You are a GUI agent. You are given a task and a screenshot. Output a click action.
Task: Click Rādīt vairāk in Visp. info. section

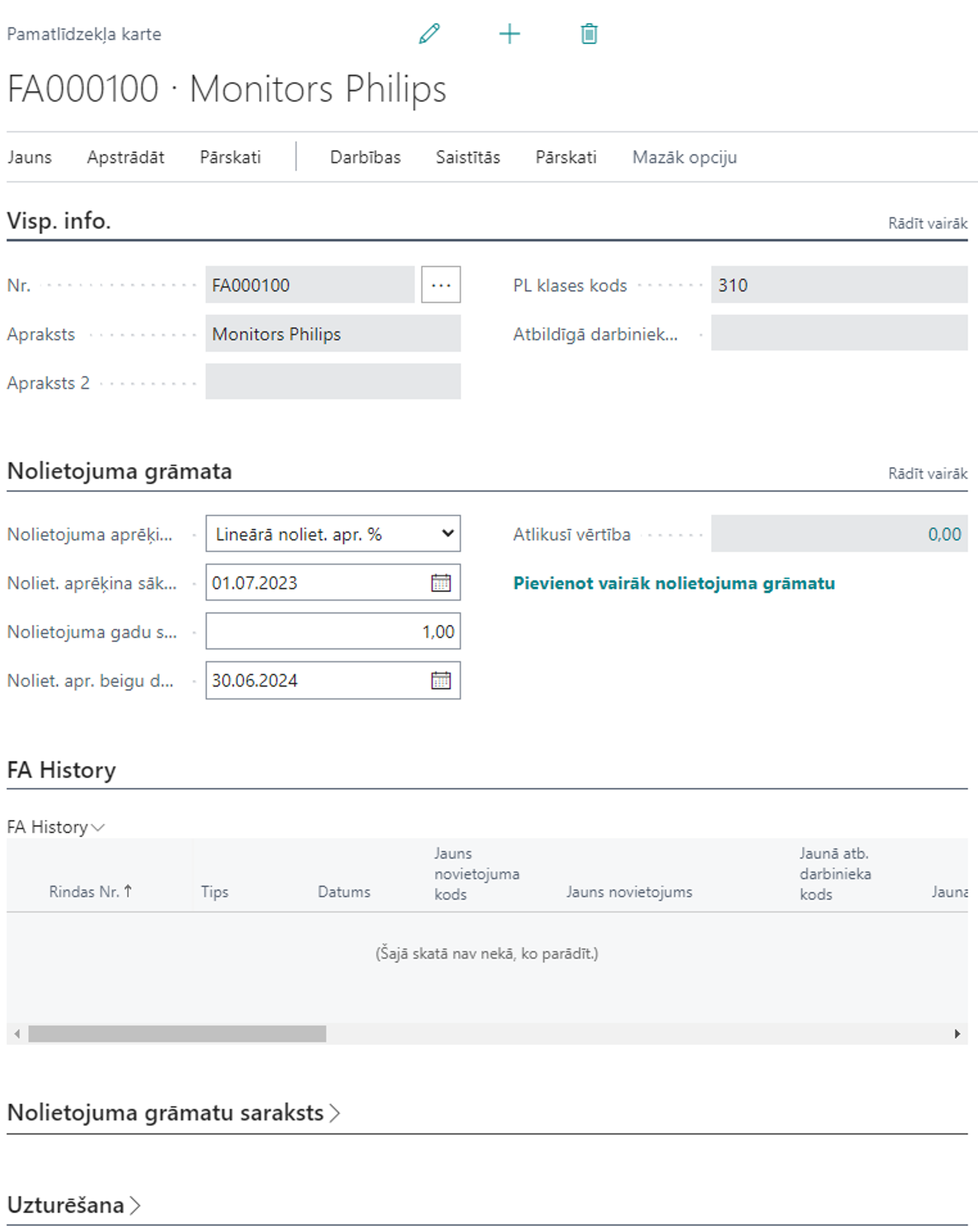927,223
